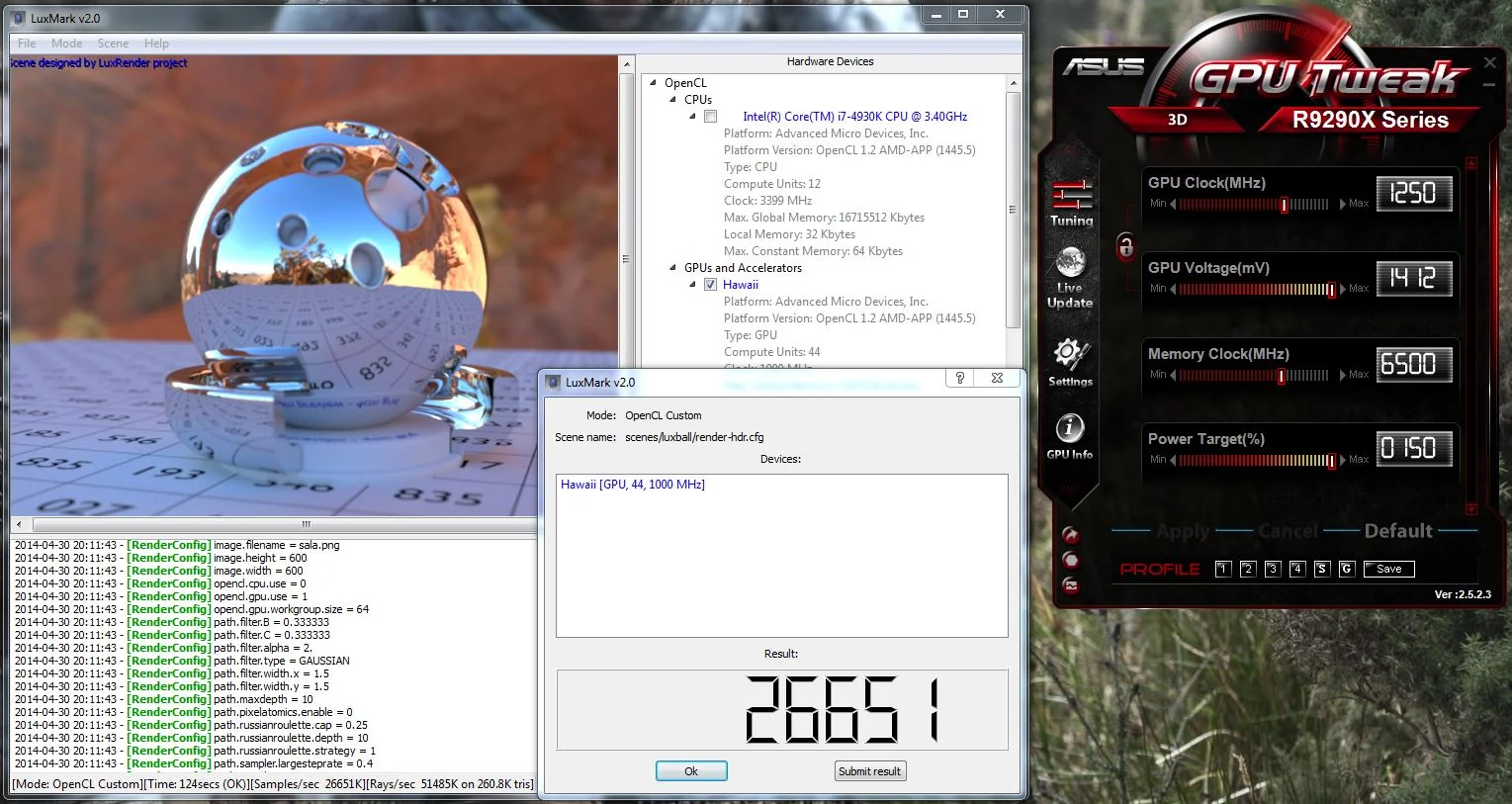Click the Hardware Devices vertical scrollbar
This screenshot has width=1512, height=804.
click(x=1013, y=210)
